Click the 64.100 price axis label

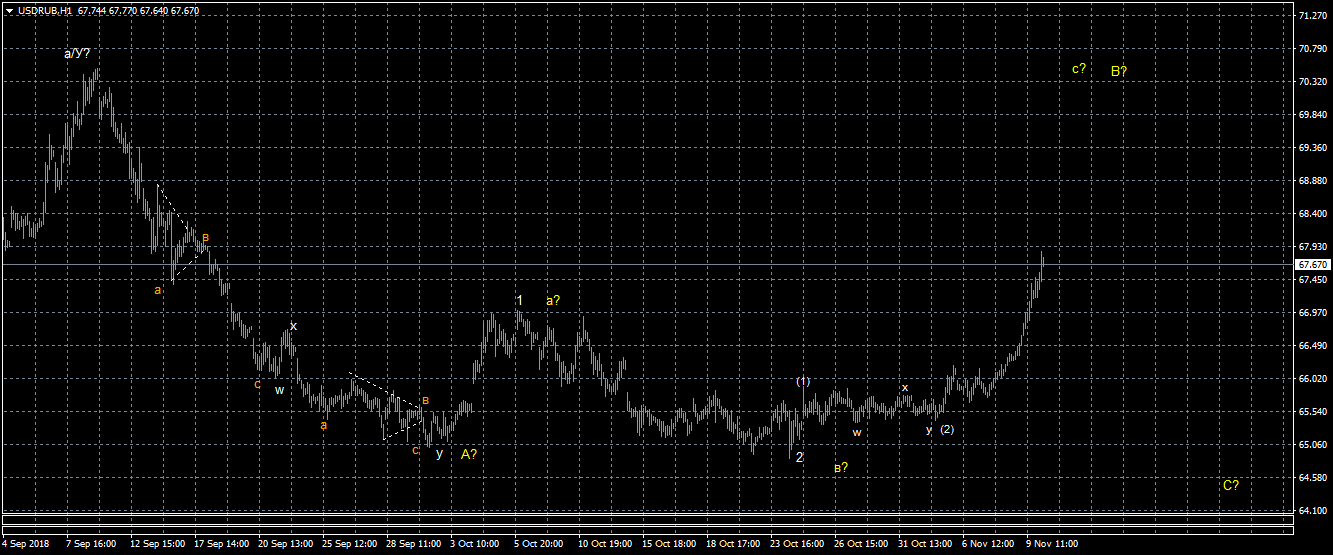[1312, 511]
